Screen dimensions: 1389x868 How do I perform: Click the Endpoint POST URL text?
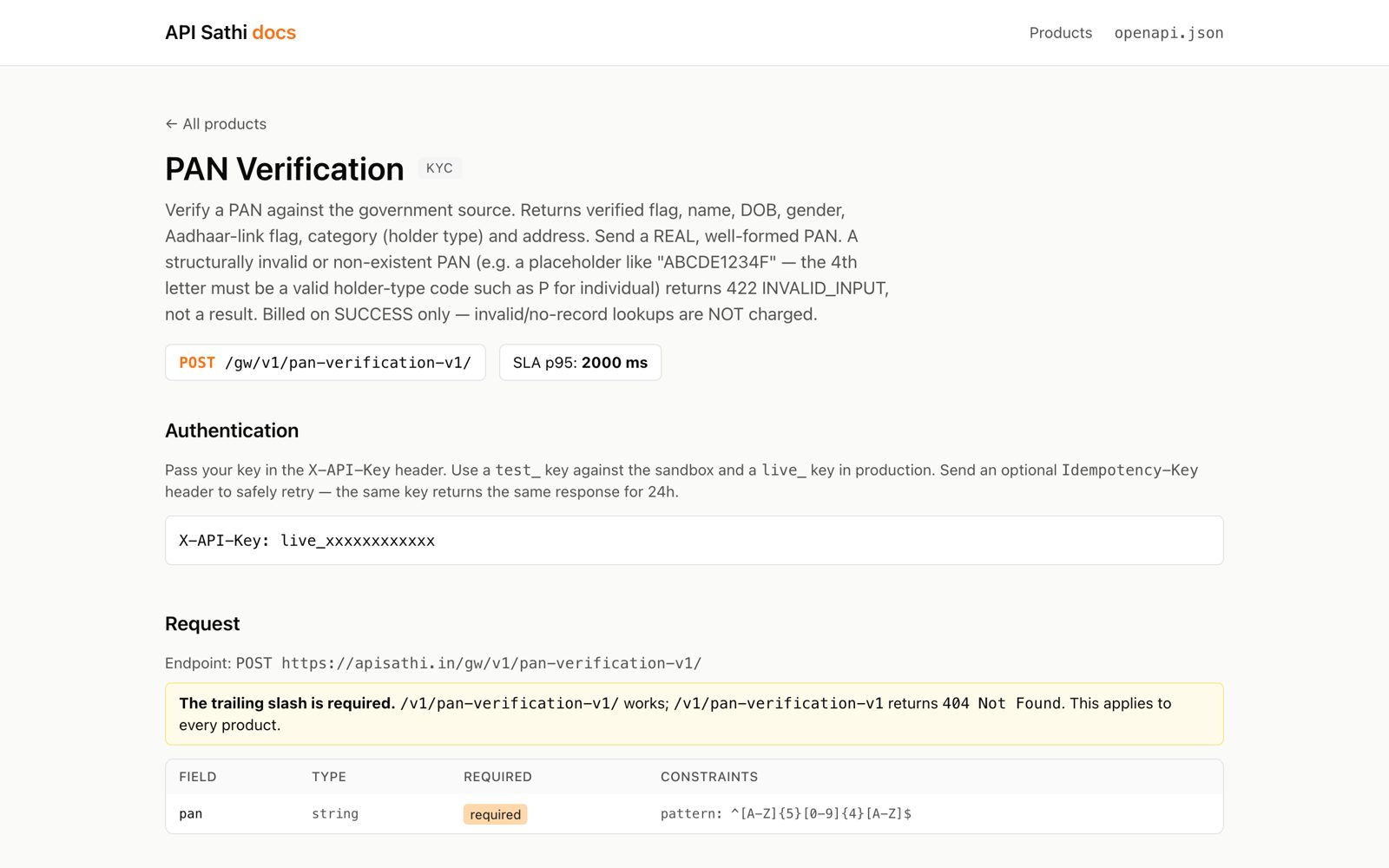[x=433, y=663]
